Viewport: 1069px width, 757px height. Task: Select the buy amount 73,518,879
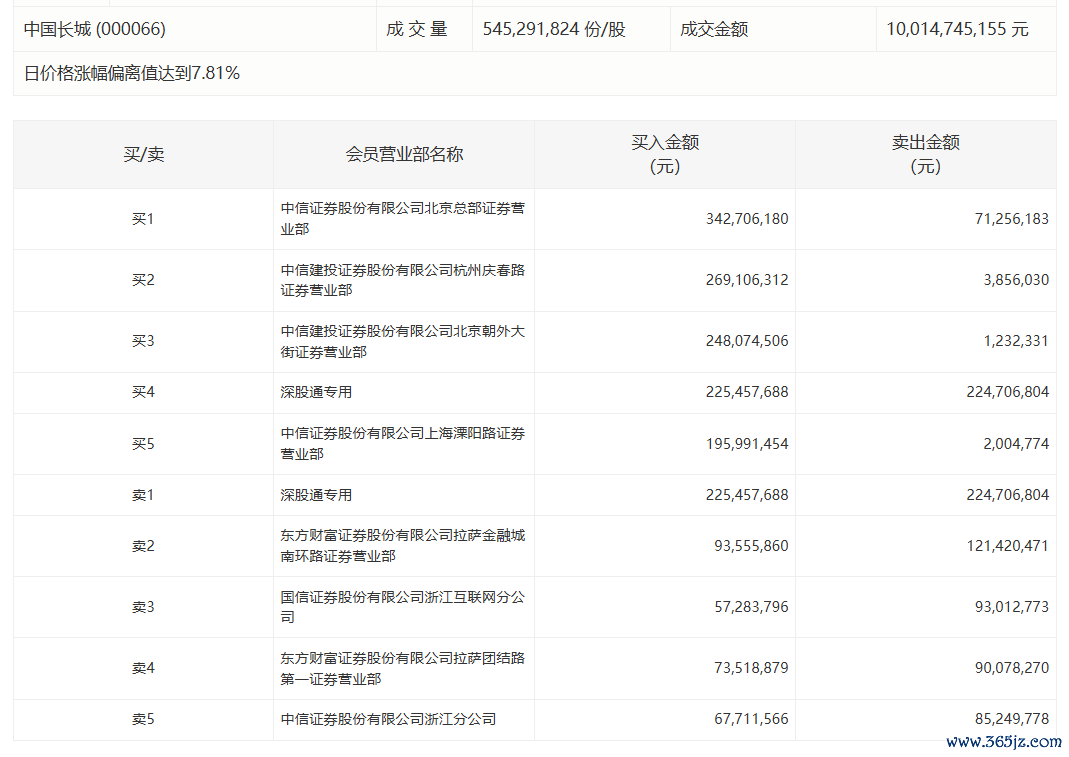[x=751, y=668]
